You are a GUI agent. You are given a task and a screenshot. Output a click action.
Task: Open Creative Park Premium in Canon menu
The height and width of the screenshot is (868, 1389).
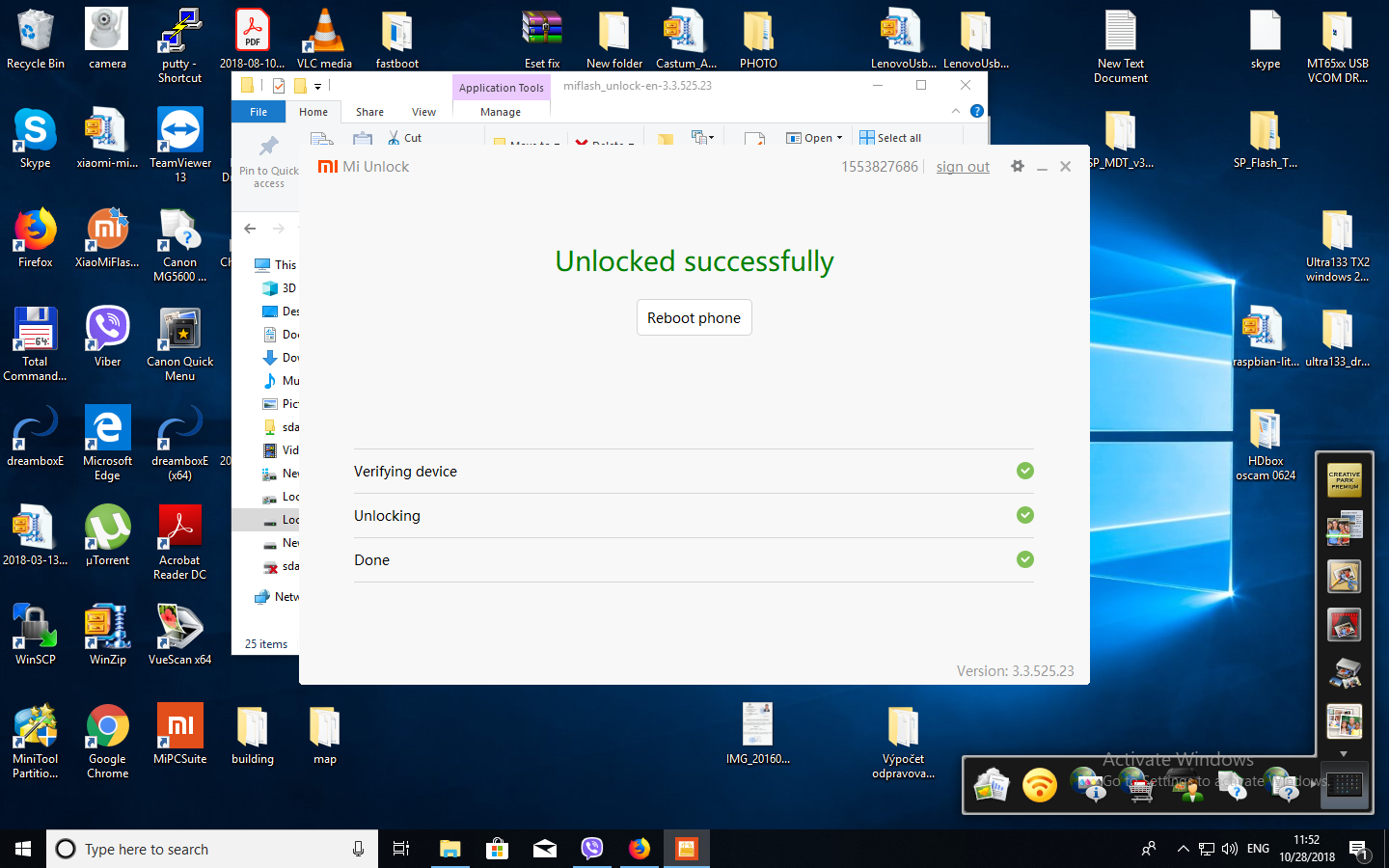coord(1344,480)
